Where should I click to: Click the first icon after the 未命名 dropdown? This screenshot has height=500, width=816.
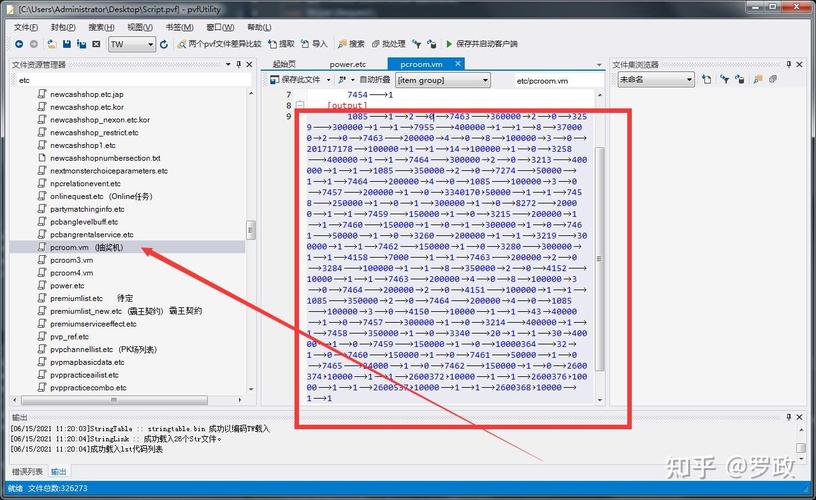pos(706,79)
